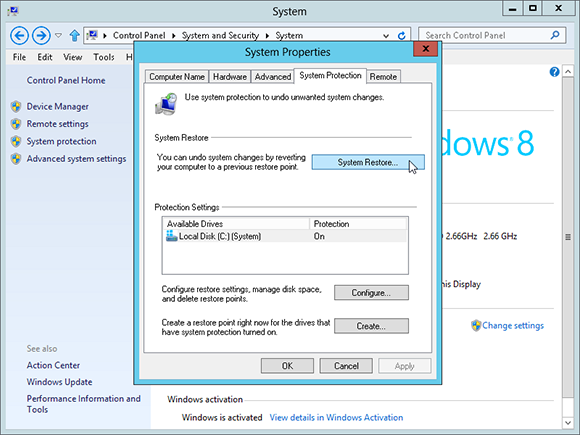Image resolution: width=580 pixels, height=435 pixels.
Task: Expand the arrow after System and Security
Action: tap(267, 36)
